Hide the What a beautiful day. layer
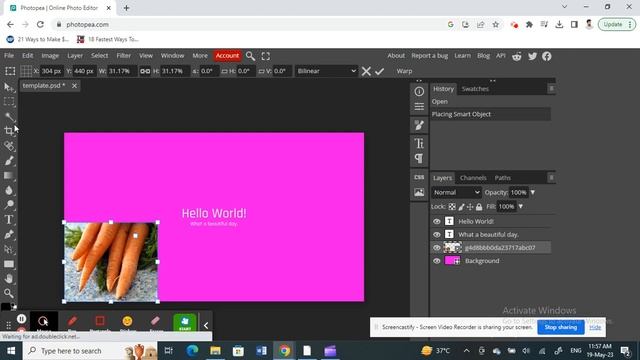 coord(437,235)
